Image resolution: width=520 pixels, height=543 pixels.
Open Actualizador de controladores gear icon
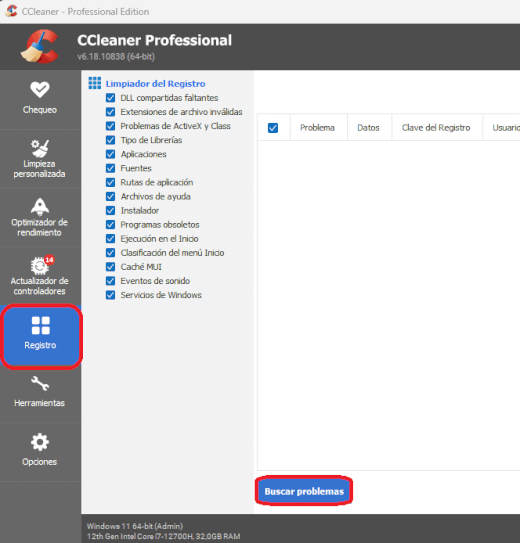pos(40,266)
